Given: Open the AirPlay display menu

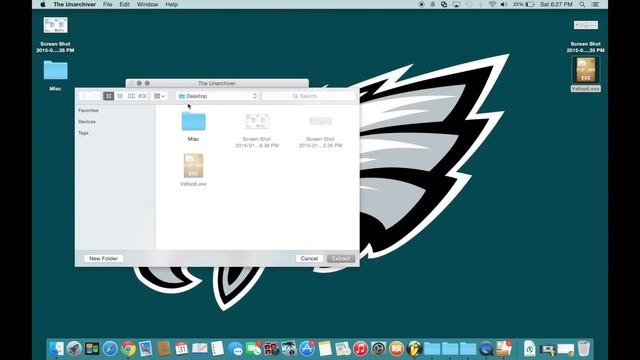Looking at the screenshot, I should (x=456, y=4).
